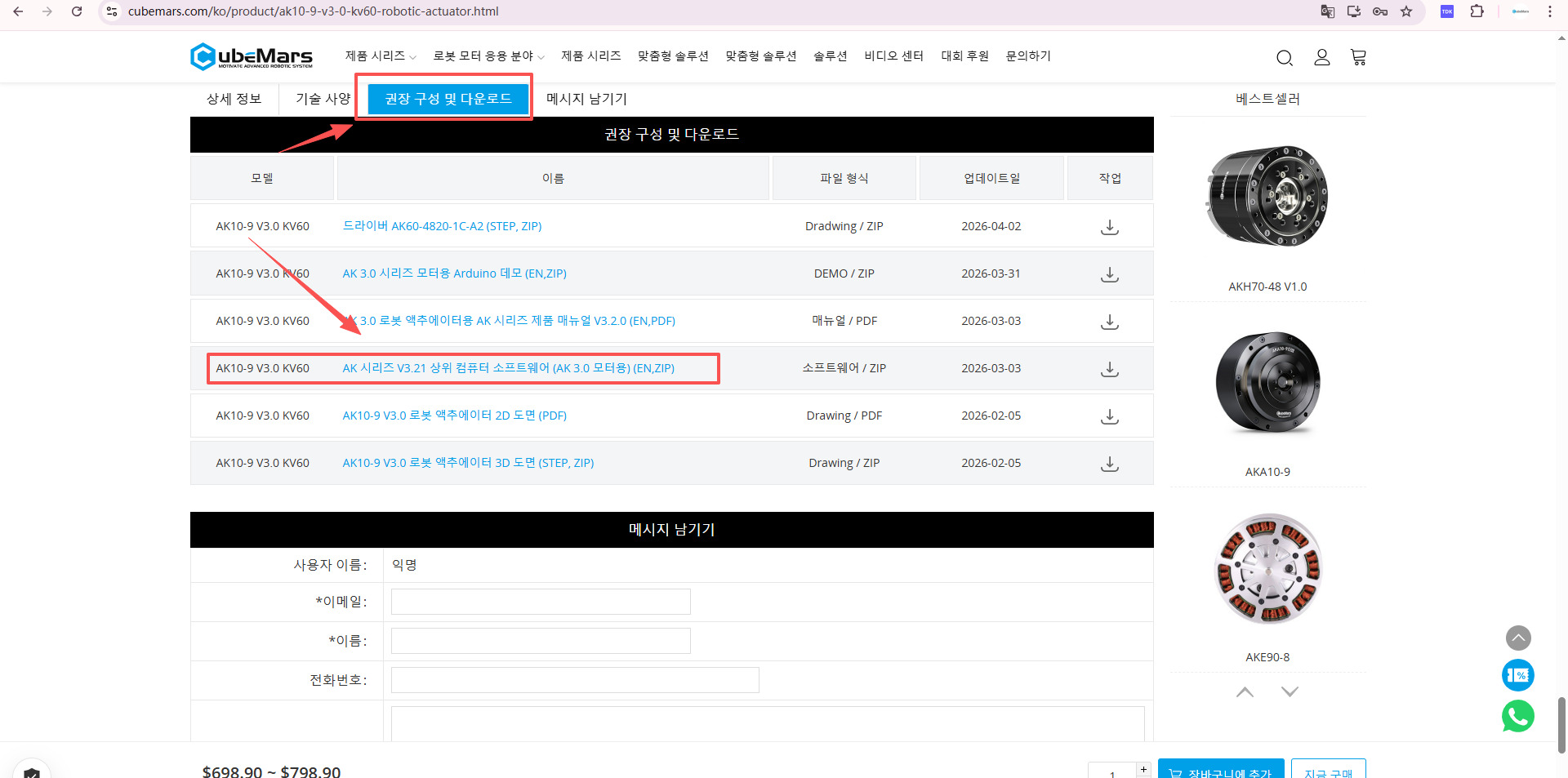Switch to the 기술 사양 tab

click(x=323, y=99)
